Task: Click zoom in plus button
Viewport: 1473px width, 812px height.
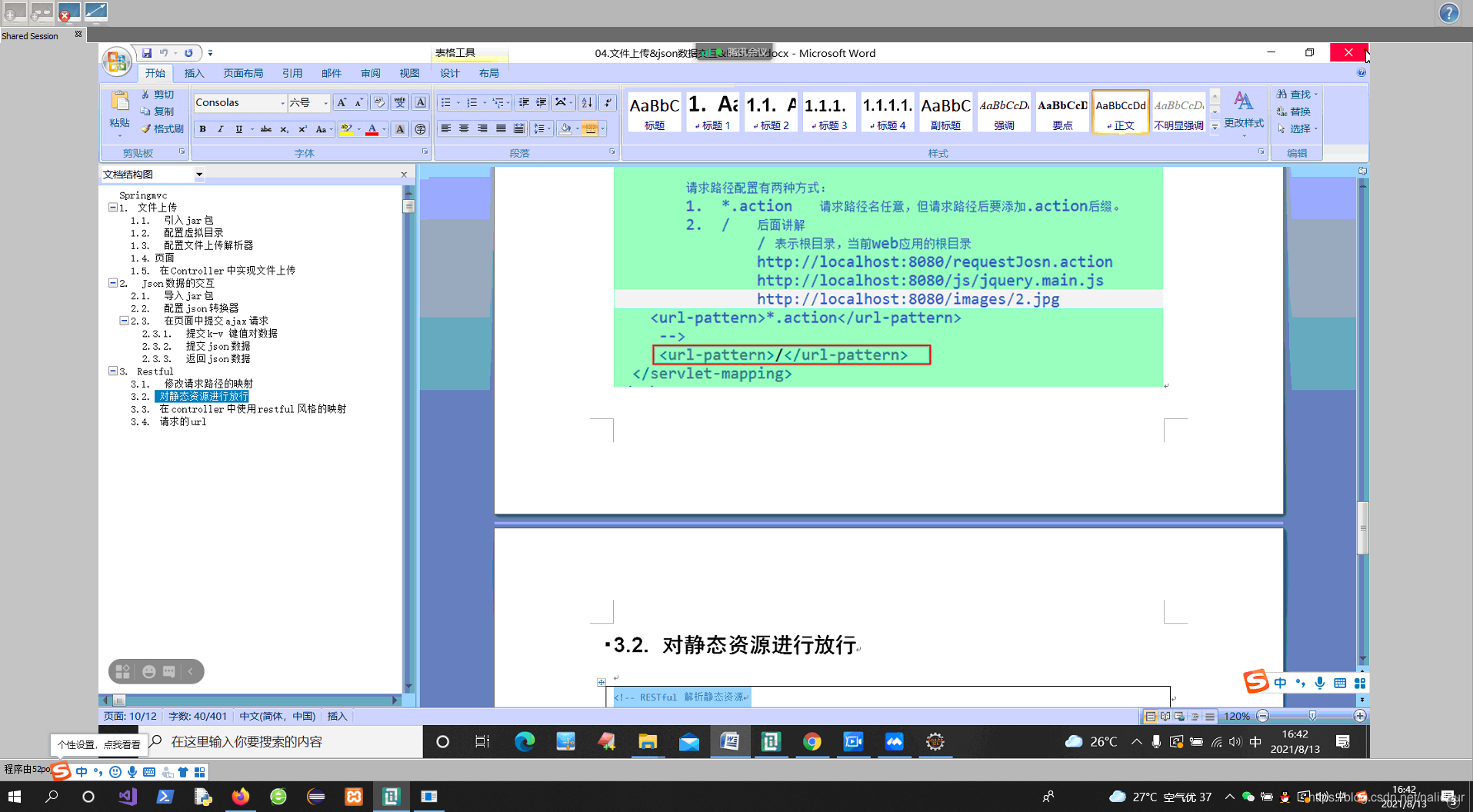Action: [x=1360, y=716]
